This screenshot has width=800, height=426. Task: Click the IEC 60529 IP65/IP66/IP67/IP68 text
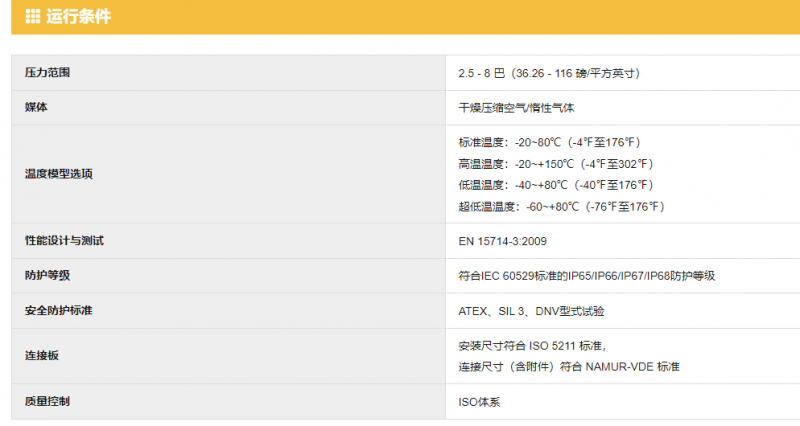pos(586,276)
